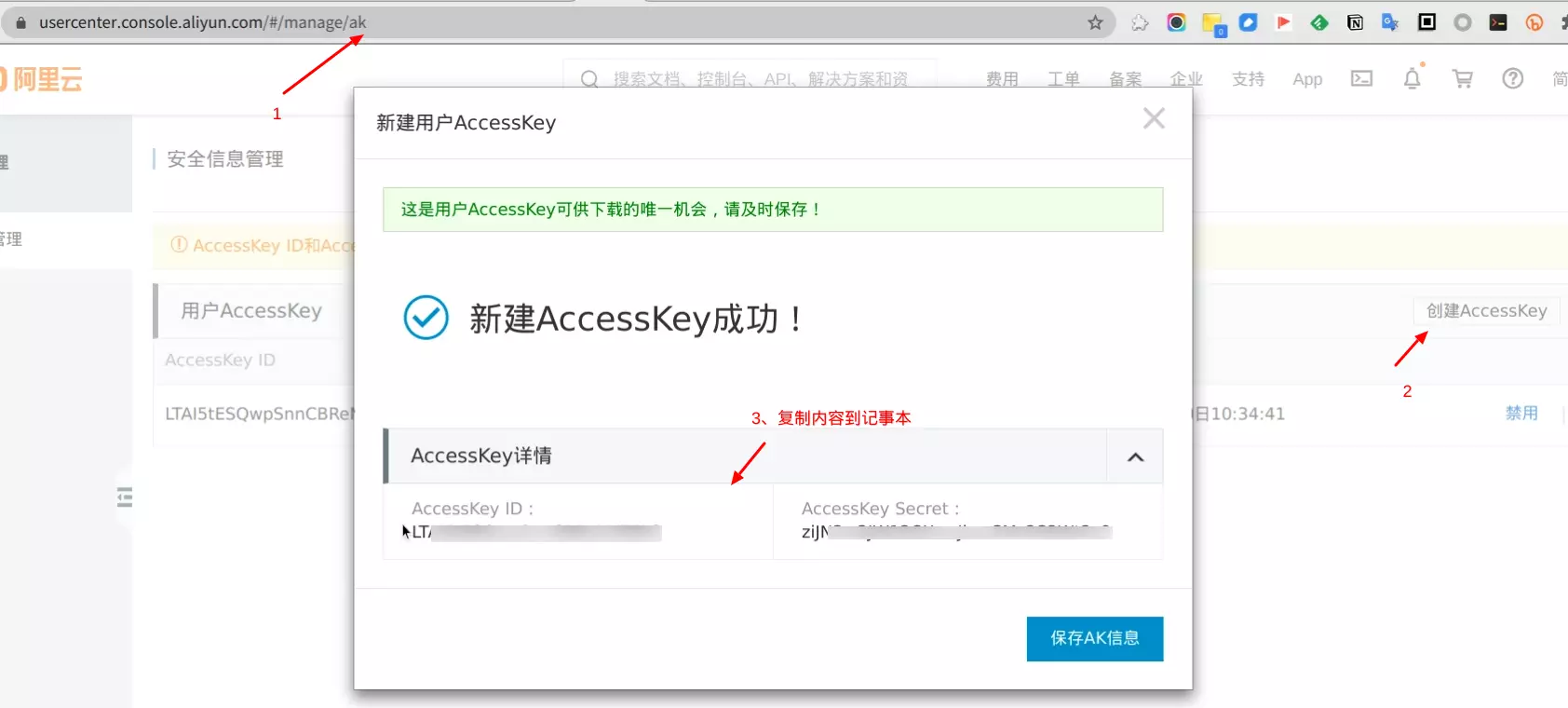
Task: Click the help question mark icon
Action: 1513,78
